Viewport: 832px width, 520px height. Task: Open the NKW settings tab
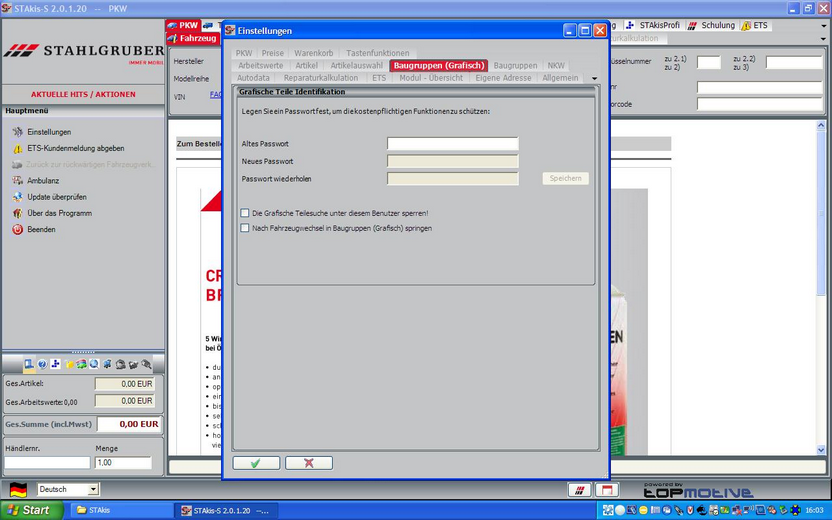pyautogui.click(x=556, y=65)
